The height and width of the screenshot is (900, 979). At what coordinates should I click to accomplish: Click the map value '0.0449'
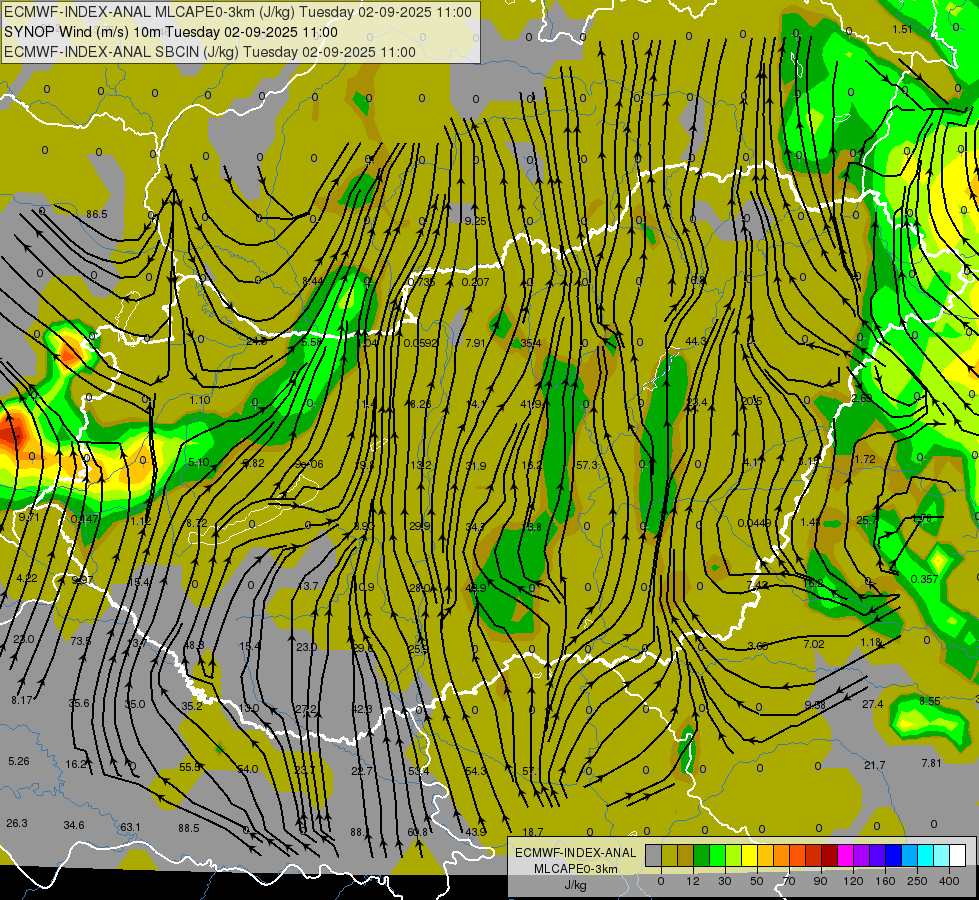point(754,523)
